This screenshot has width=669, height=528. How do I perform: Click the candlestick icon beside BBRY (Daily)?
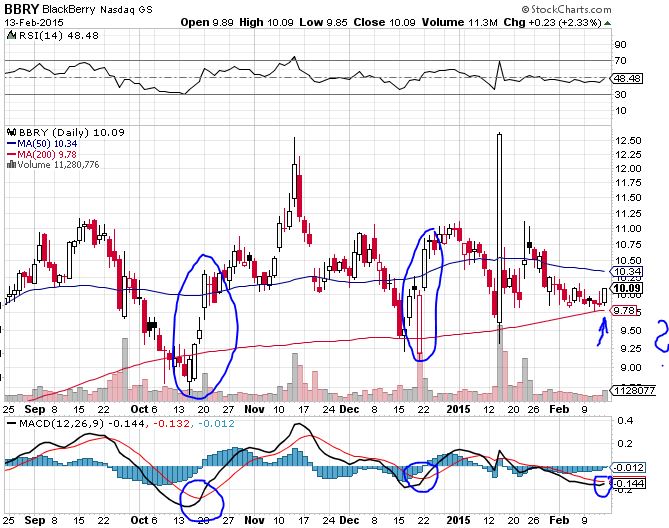tap(12, 133)
